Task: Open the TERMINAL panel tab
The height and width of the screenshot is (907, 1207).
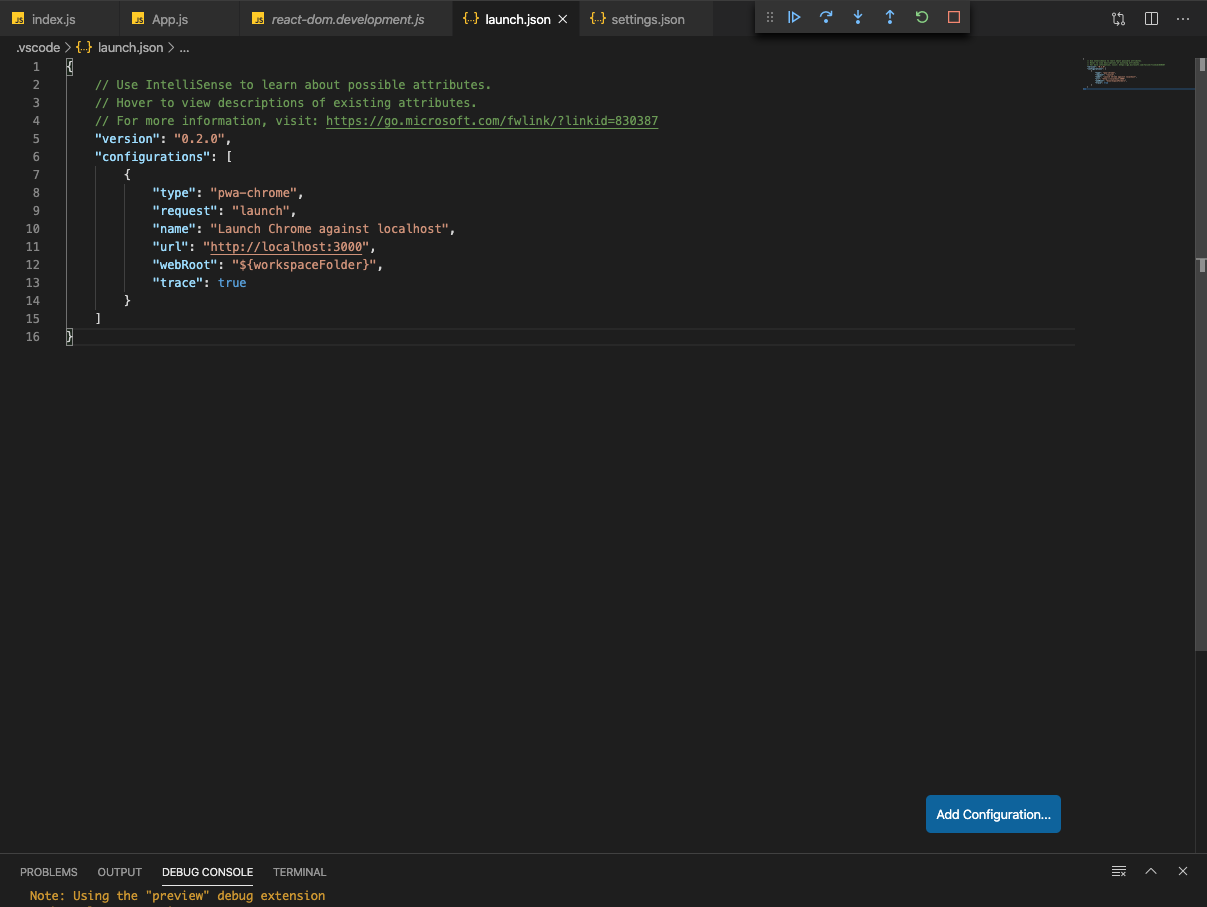Action: 299,871
